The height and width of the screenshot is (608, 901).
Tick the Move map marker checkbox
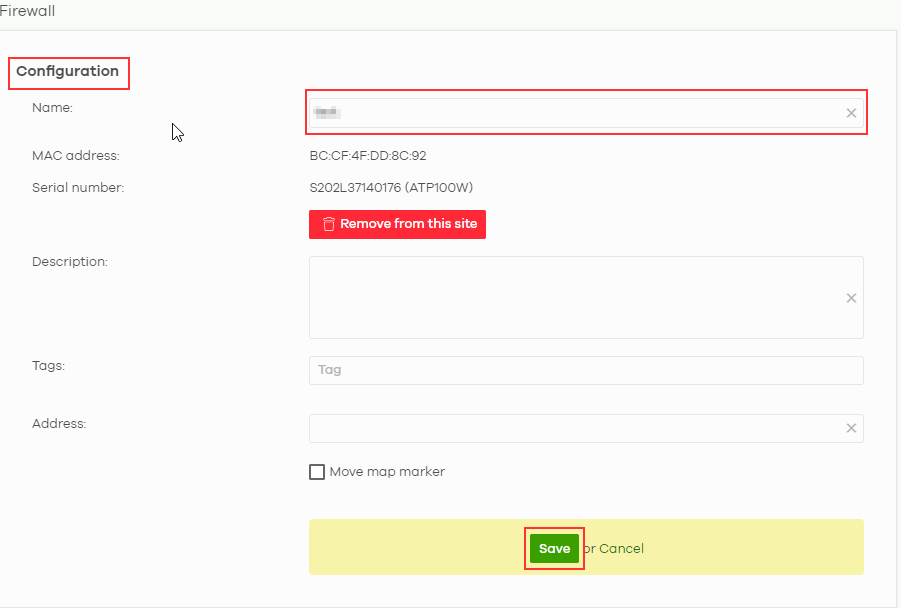pyautogui.click(x=317, y=472)
